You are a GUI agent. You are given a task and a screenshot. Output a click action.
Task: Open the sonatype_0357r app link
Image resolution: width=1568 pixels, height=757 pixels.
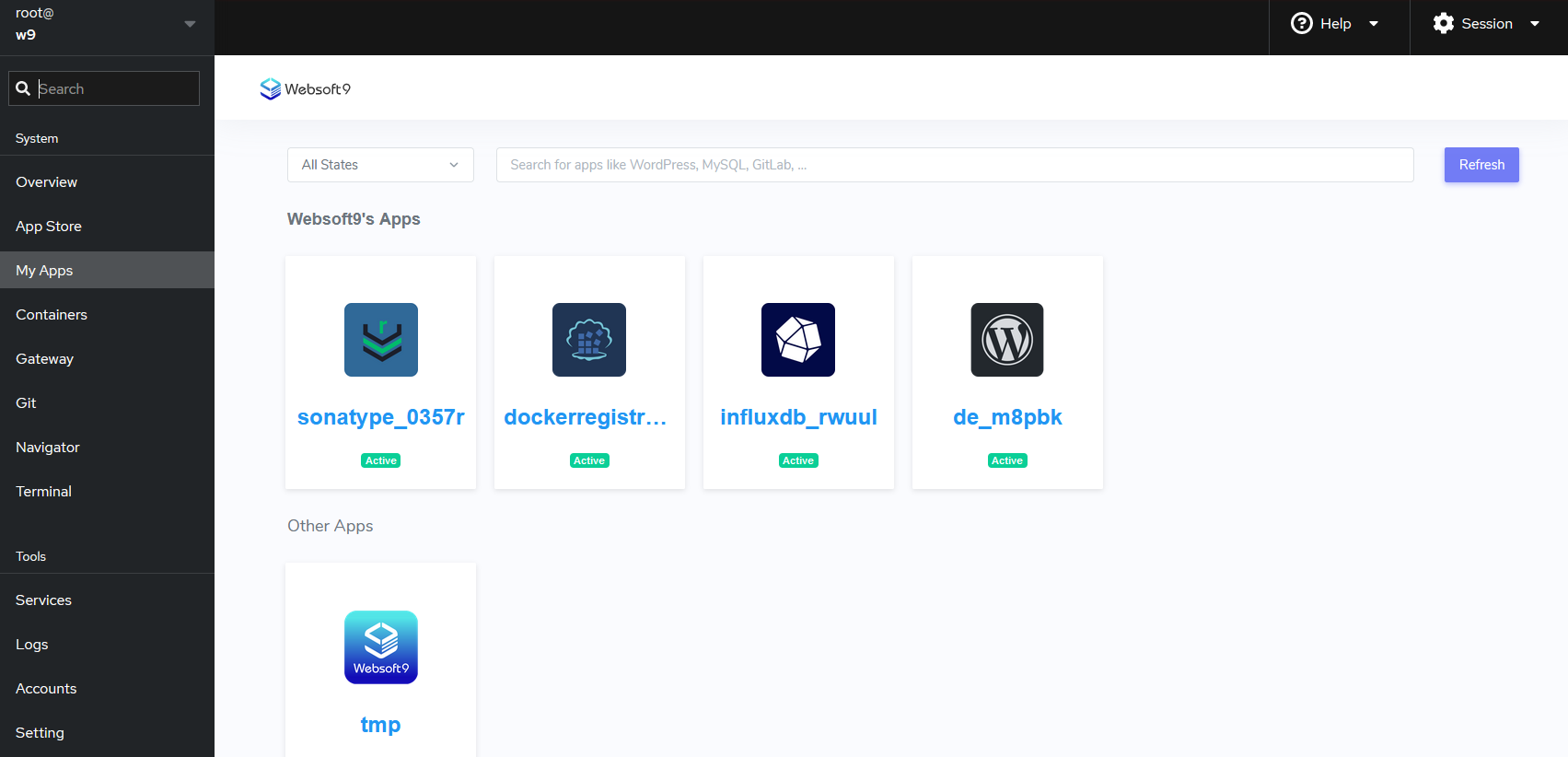tap(380, 417)
